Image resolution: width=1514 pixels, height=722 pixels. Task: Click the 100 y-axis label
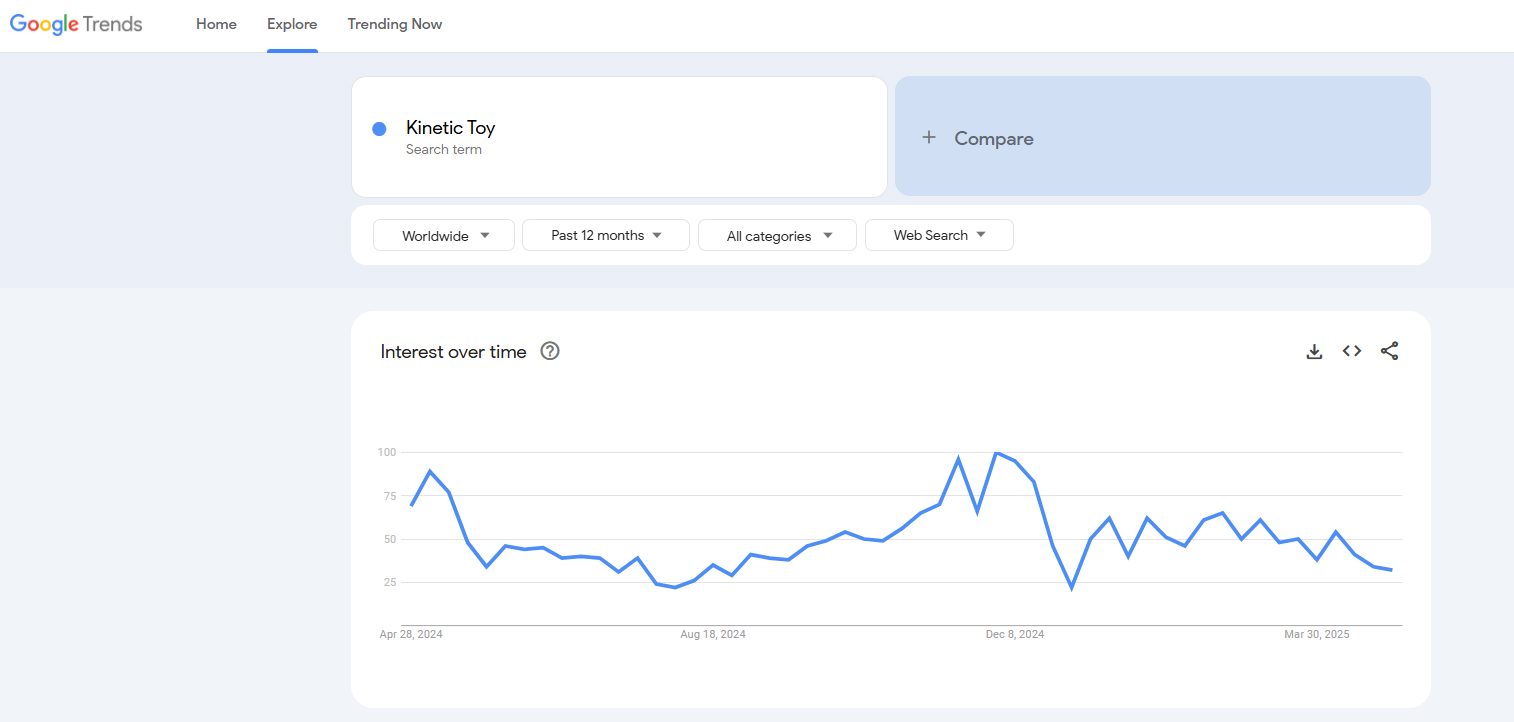point(387,452)
